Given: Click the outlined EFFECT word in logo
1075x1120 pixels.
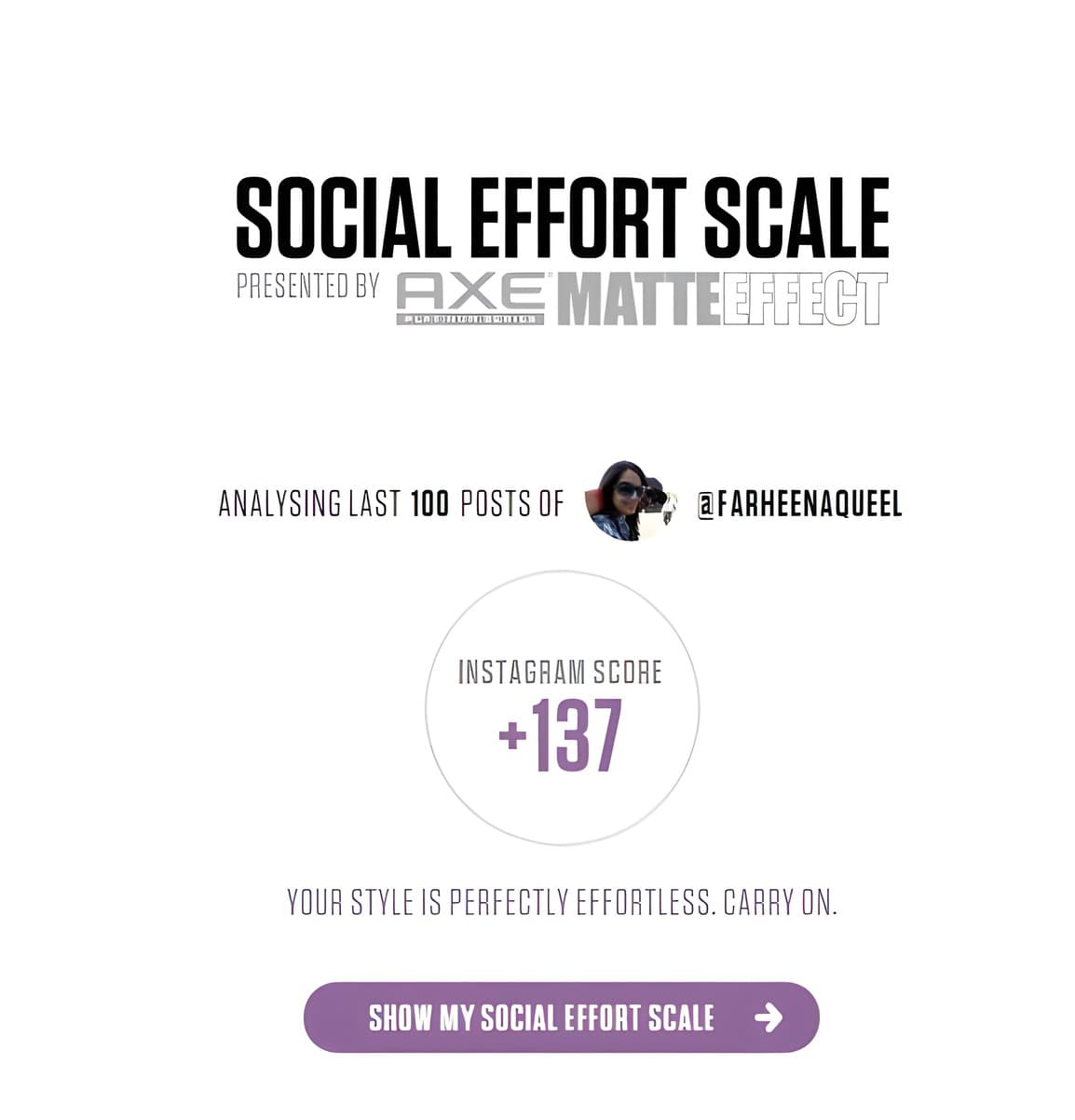Looking at the screenshot, I should [x=805, y=299].
